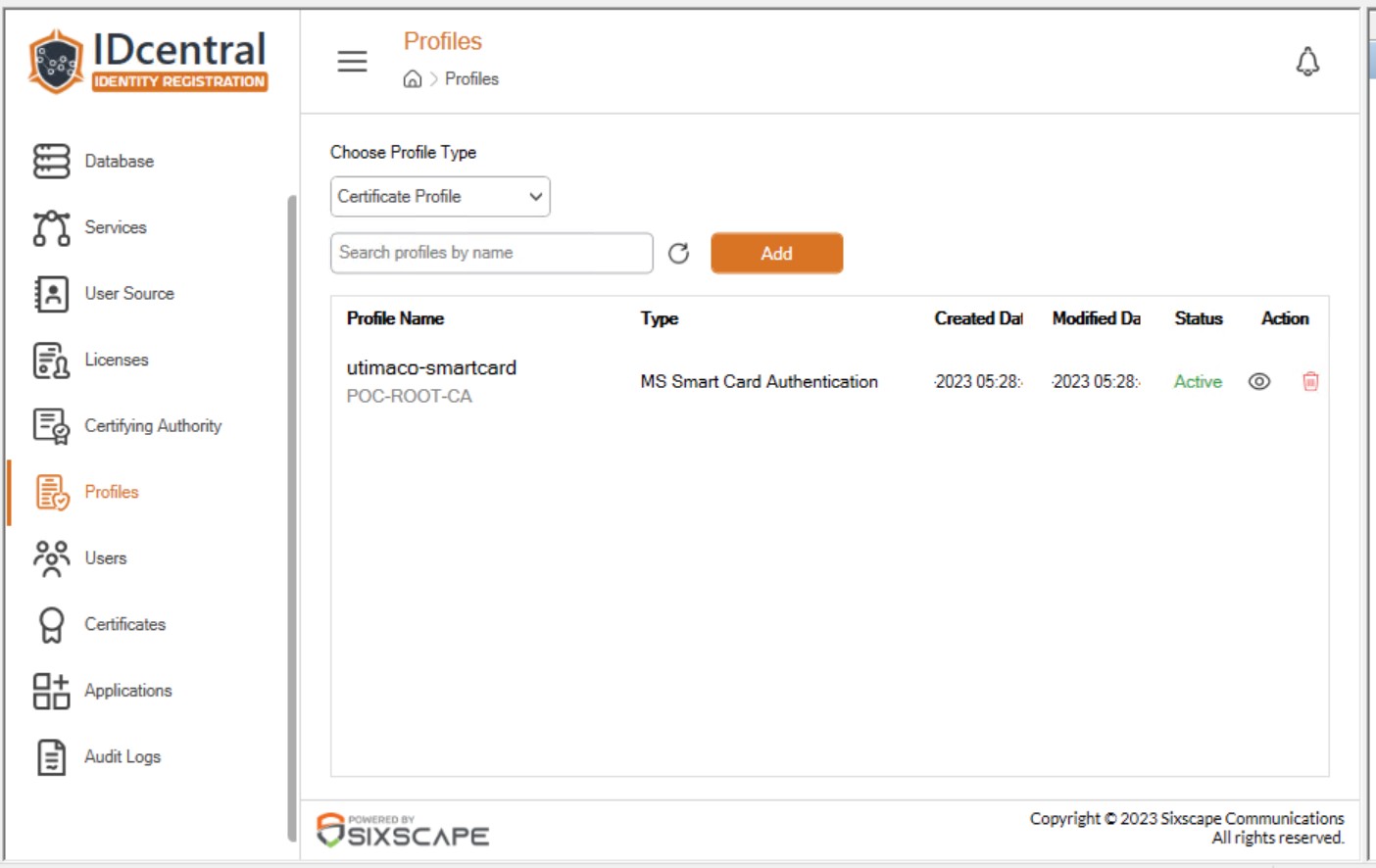Focus the Search profiles by name field

pyautogui.click(x=492, y=253)
